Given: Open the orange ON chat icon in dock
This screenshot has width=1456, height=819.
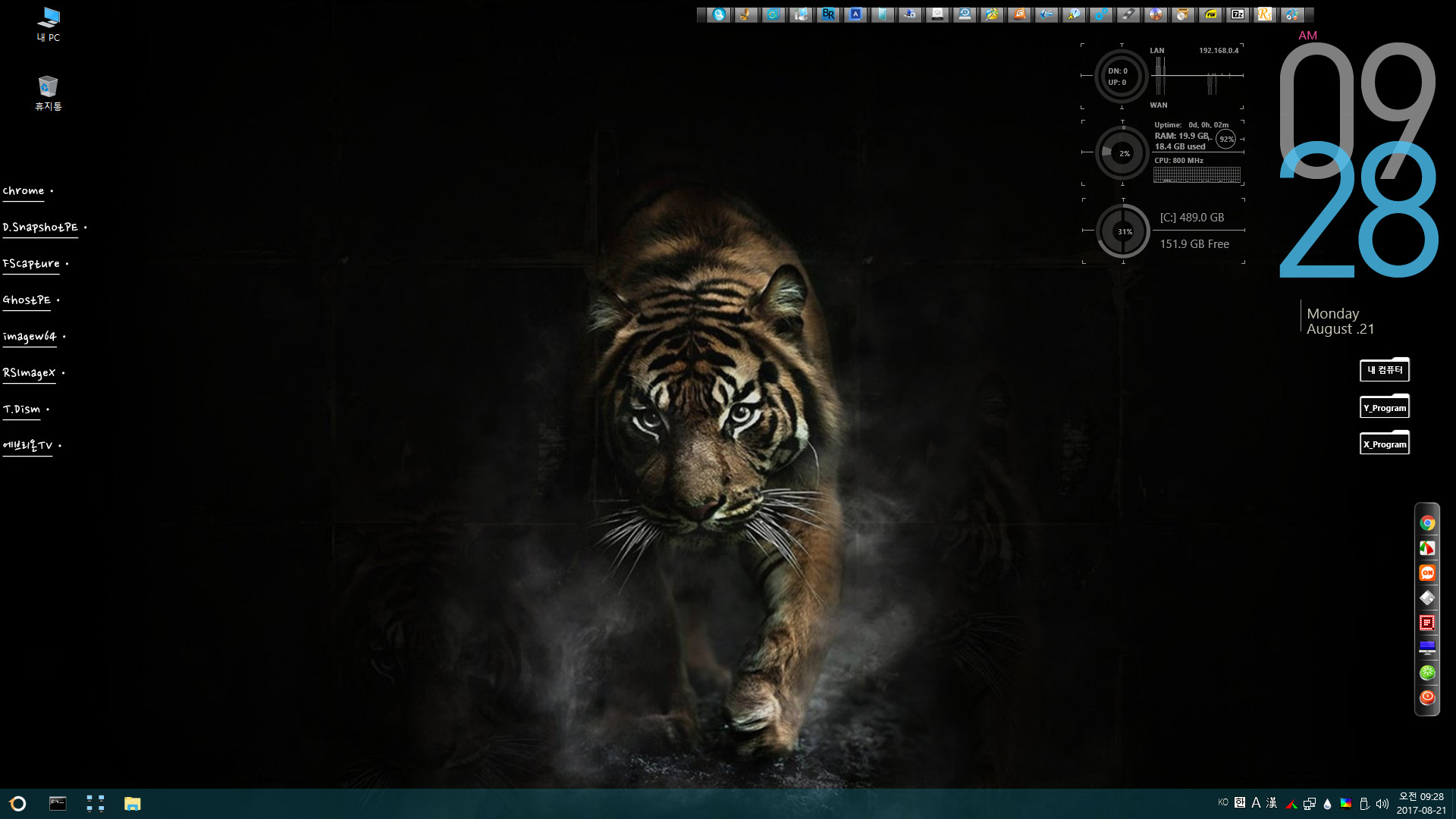Looking at the screenshot, I should (1427, 573).
